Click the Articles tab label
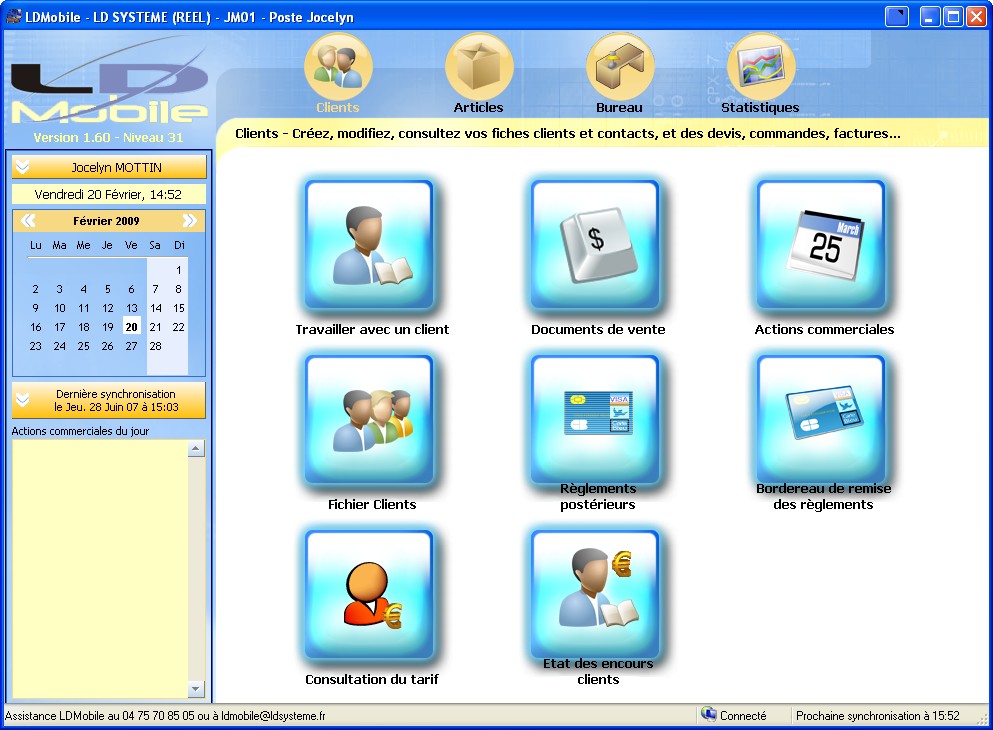Screen dimensions: 993x730 (x=479, y=108)
